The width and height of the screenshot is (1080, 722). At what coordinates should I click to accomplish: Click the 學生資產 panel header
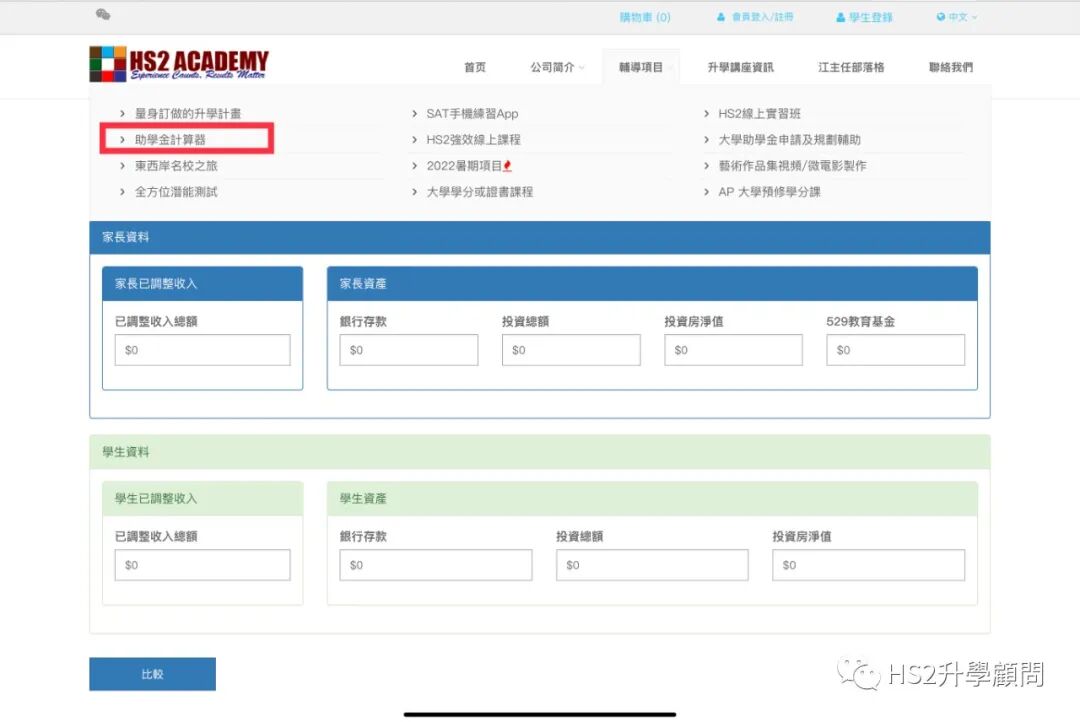pos(652,499)
